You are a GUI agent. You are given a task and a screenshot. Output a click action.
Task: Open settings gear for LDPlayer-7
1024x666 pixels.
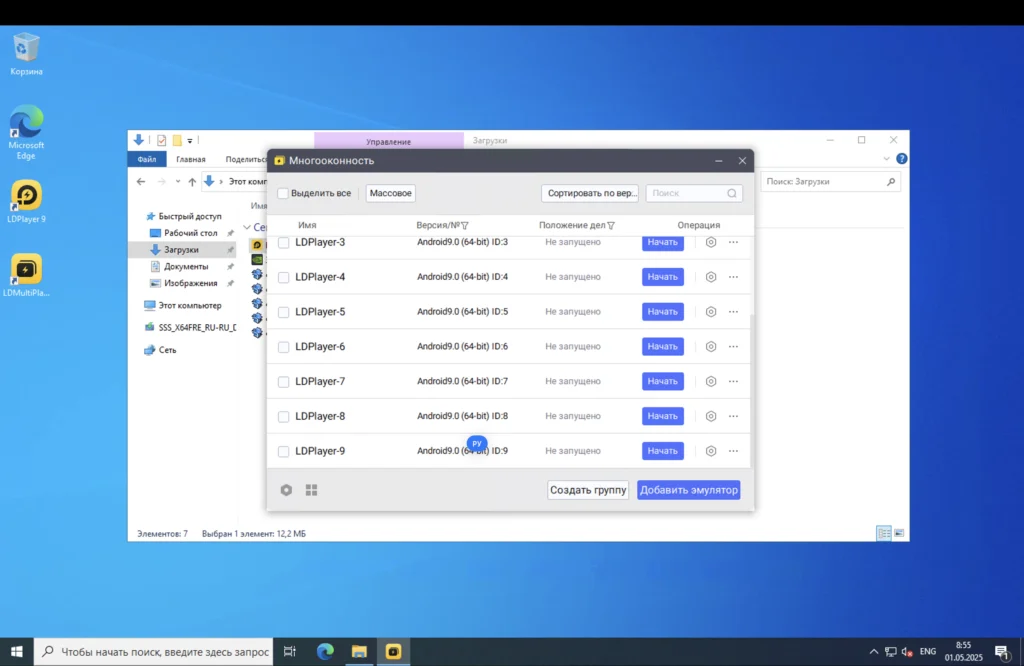coord(711,381)
